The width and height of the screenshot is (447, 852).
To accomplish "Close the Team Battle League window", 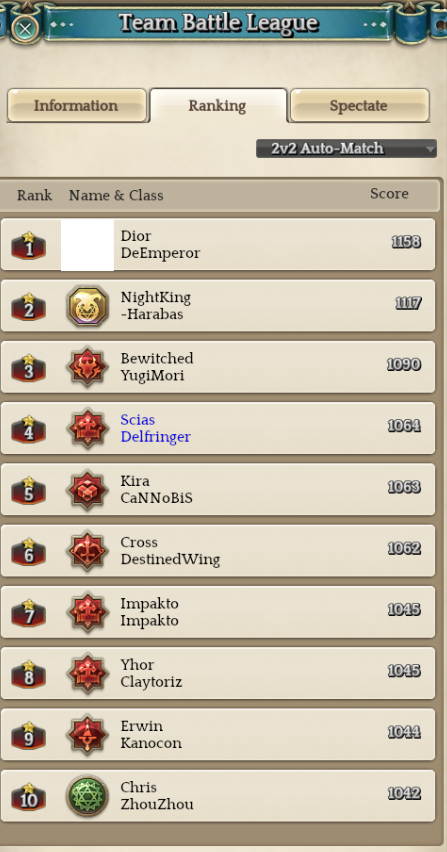I will click(24, 28).
